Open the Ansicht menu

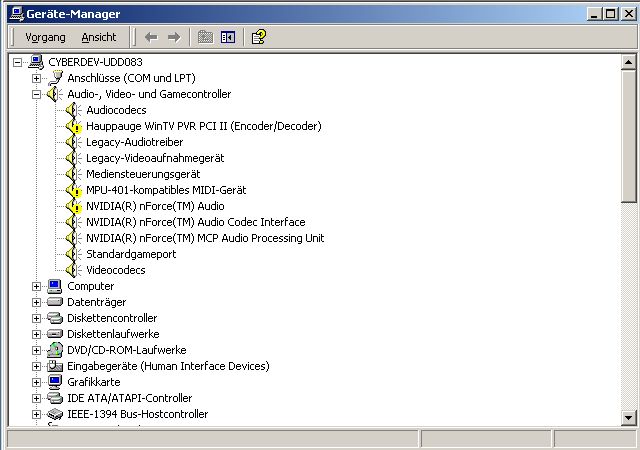pos(99,38)
